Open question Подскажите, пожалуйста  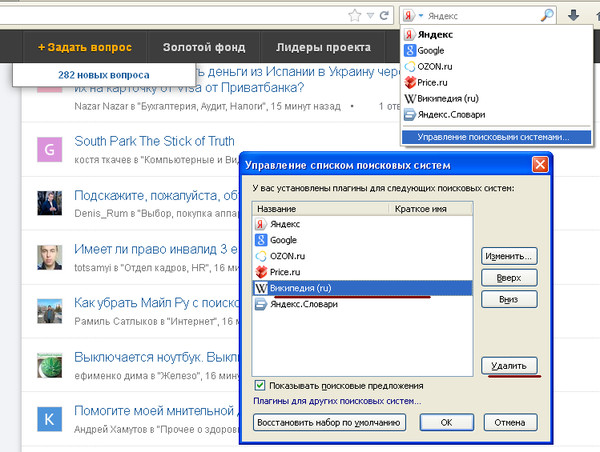click(157, 196)
